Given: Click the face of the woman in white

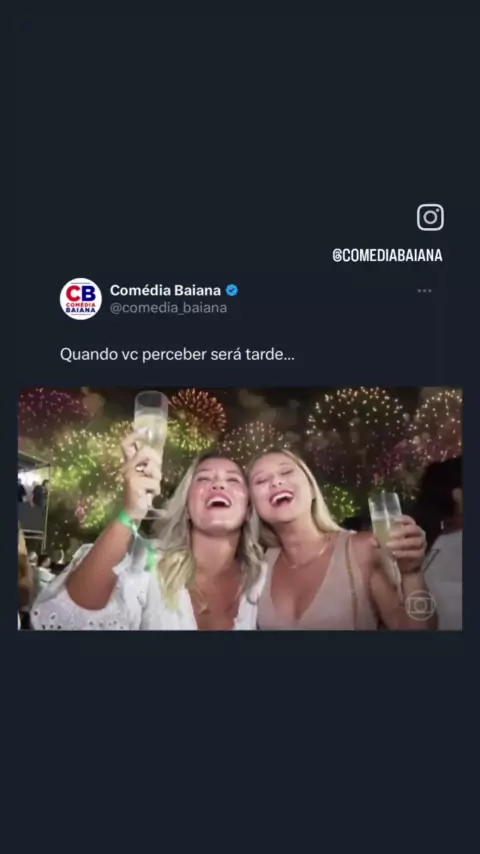Looking at the screenshot, I should coord(216,491).
